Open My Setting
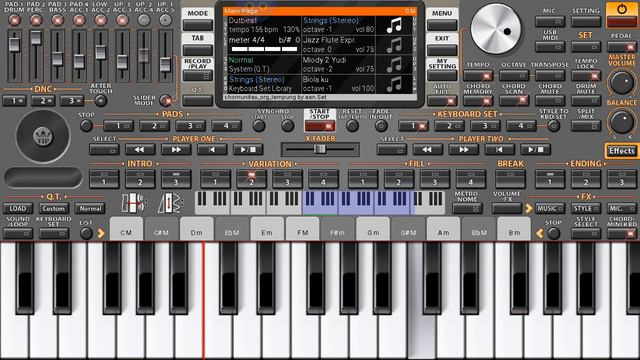 (442, 76)
